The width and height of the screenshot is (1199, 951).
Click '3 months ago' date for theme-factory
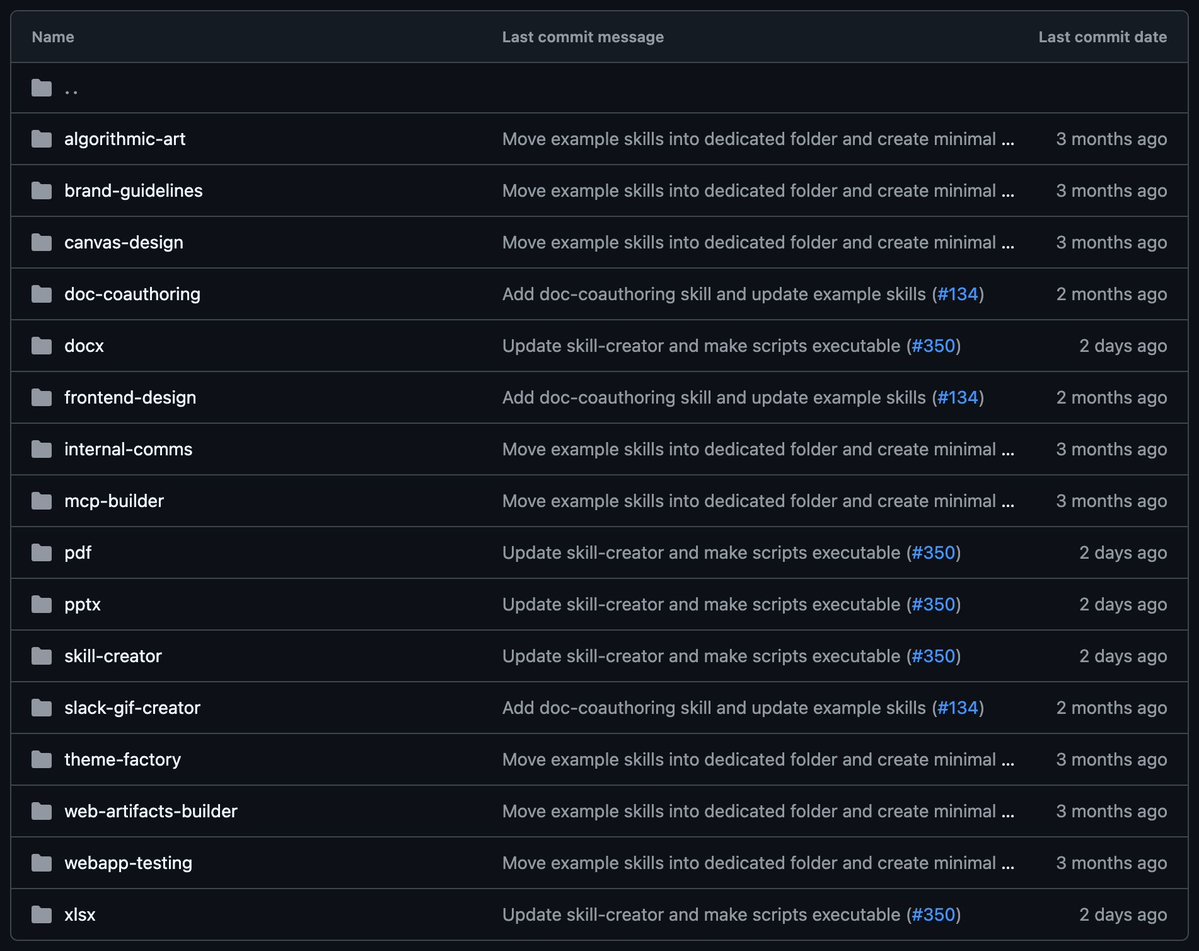[1112, 760]
